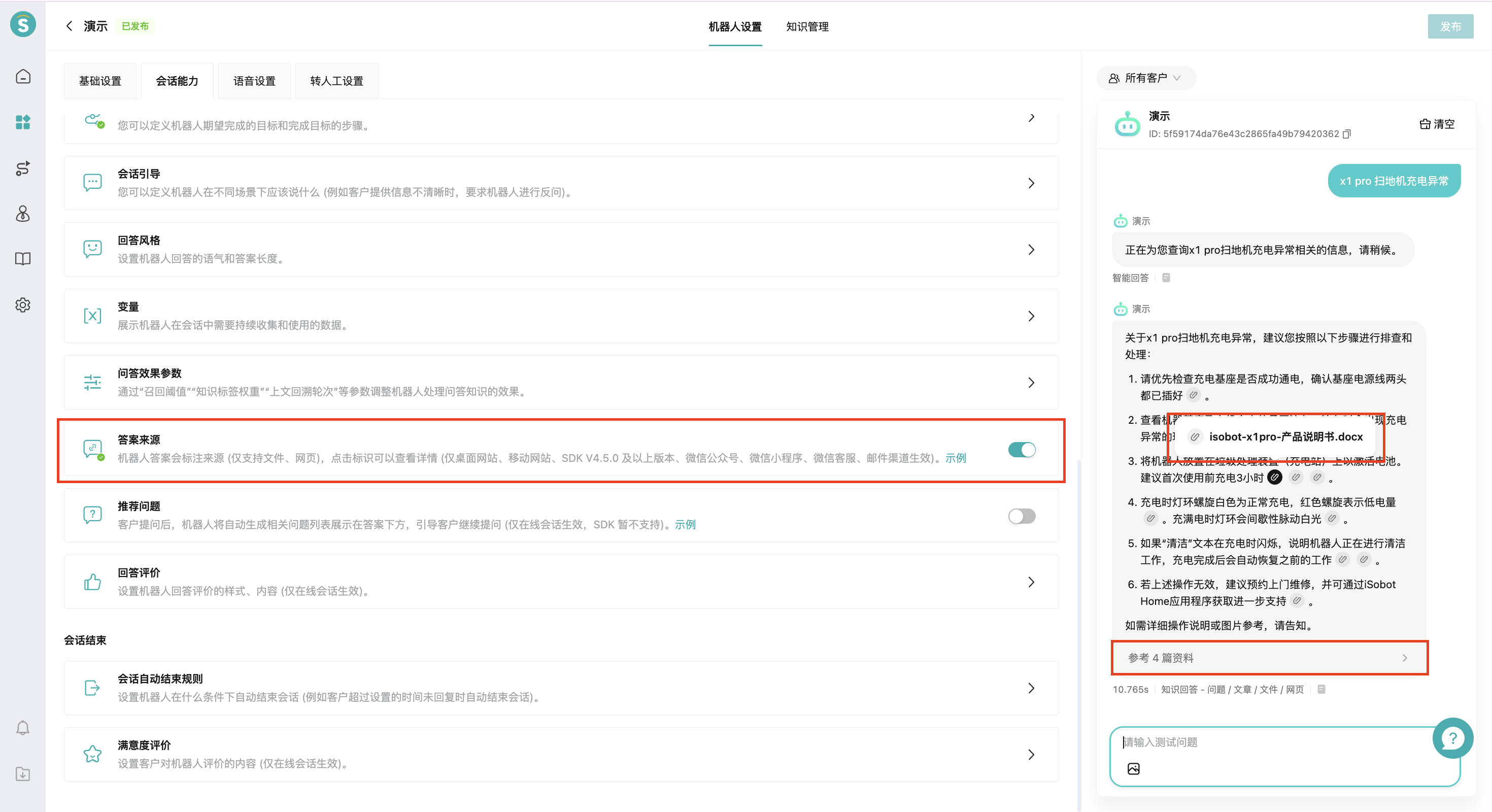Screen dimensions: 1492x812
Task: Open the book knowledge icon in sidebar
Action: [23, 259]
